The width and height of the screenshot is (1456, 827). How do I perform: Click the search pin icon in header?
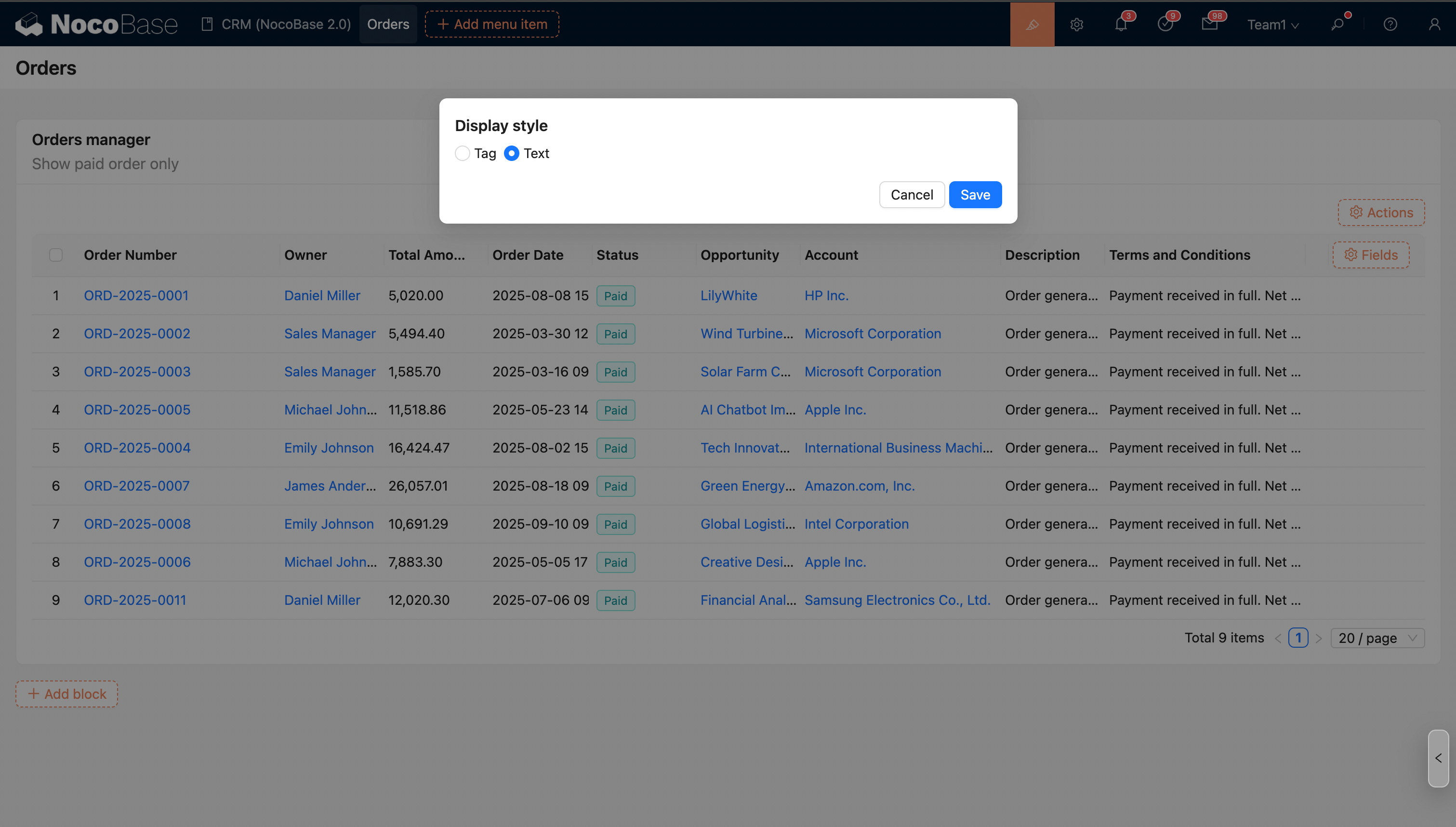(x=1337, y=25)
